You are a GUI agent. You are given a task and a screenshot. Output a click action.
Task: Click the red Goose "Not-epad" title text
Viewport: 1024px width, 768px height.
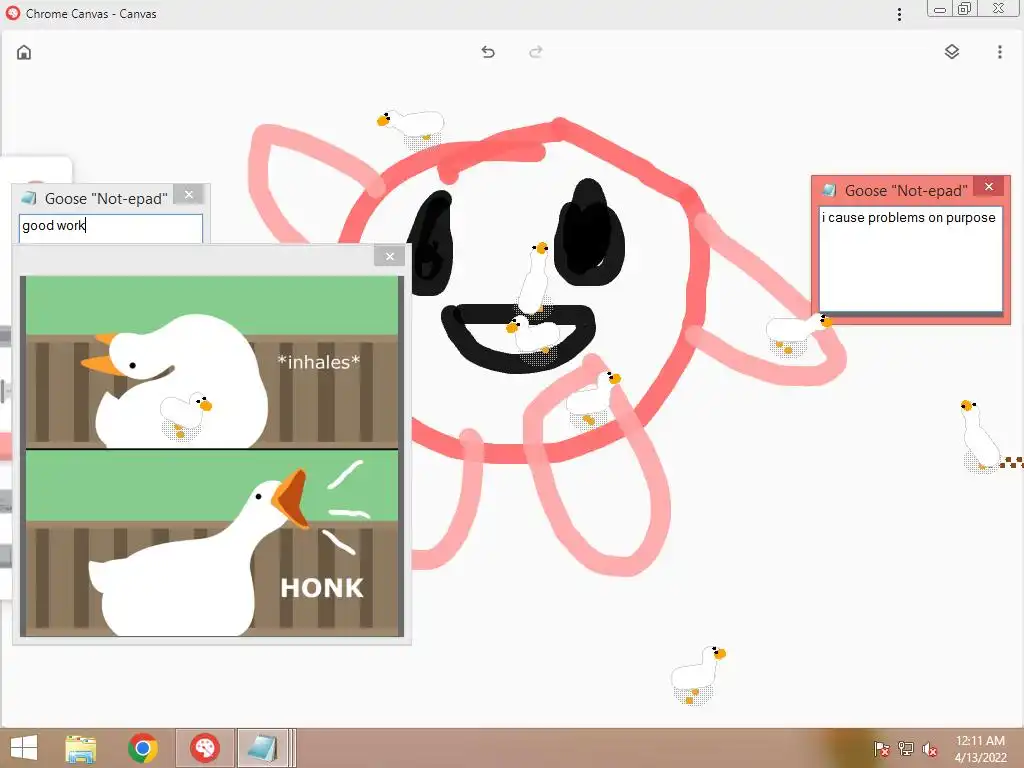(x=906, y=191)
